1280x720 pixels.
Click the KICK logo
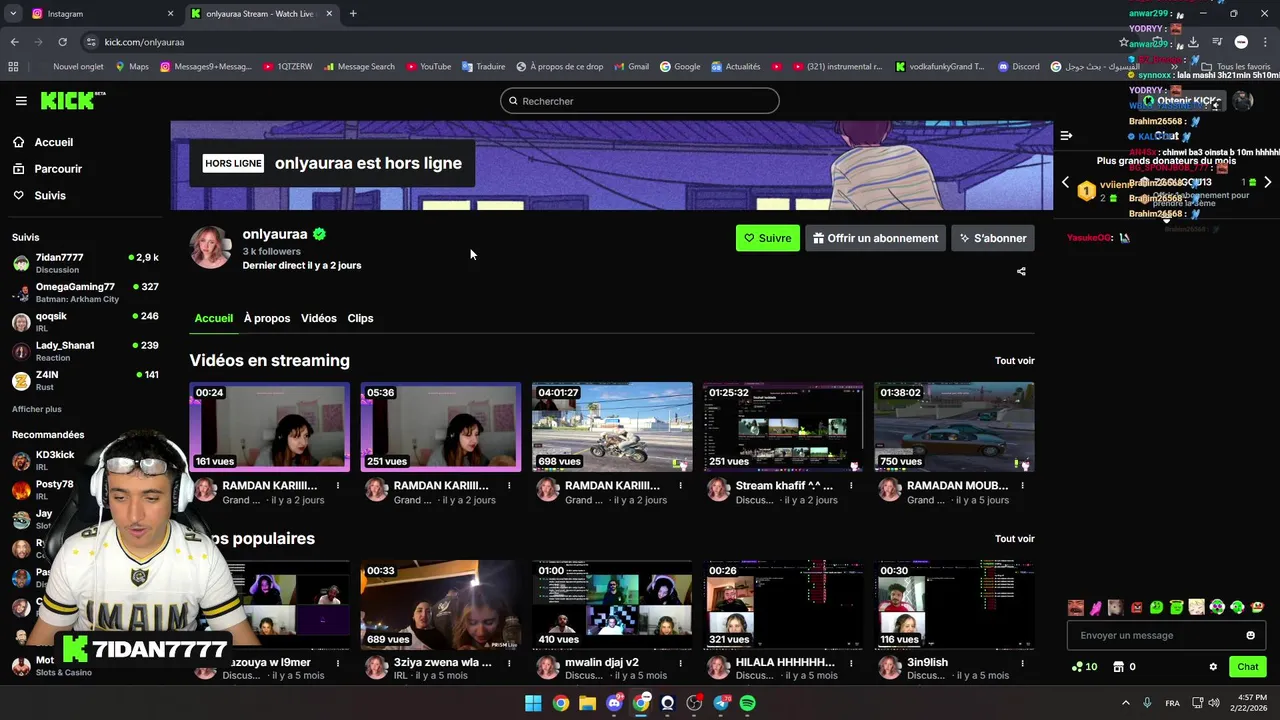[72, 100]
